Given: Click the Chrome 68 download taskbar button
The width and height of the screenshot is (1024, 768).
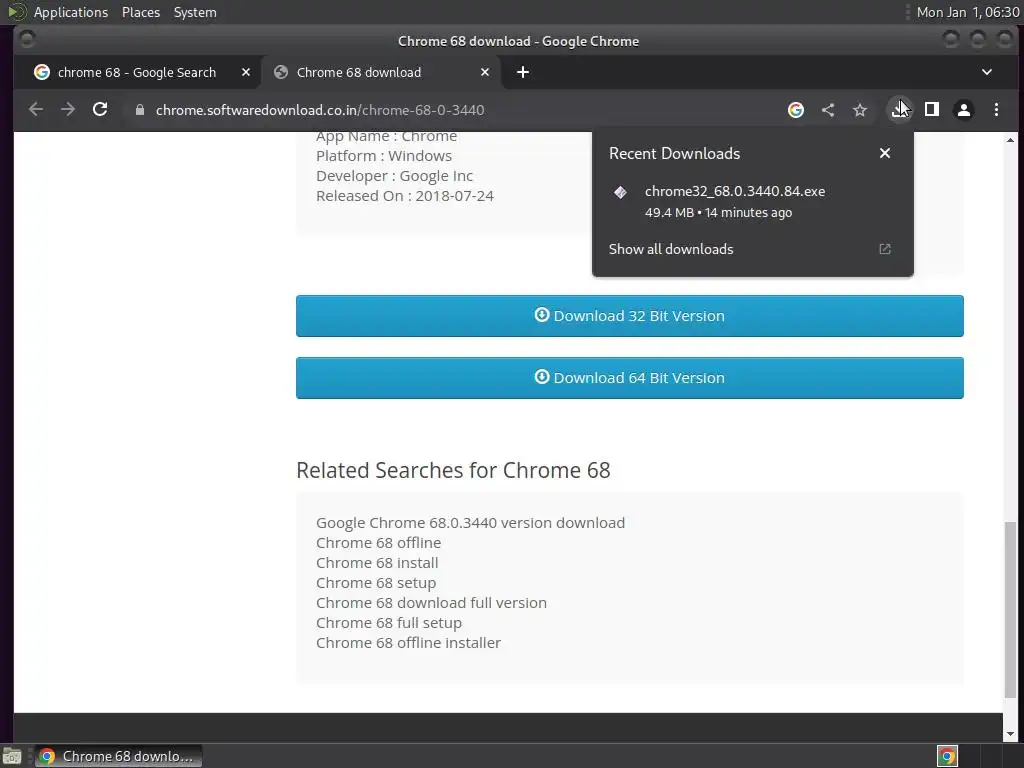Looking at the screenshot, I should [x=119, y=756].
